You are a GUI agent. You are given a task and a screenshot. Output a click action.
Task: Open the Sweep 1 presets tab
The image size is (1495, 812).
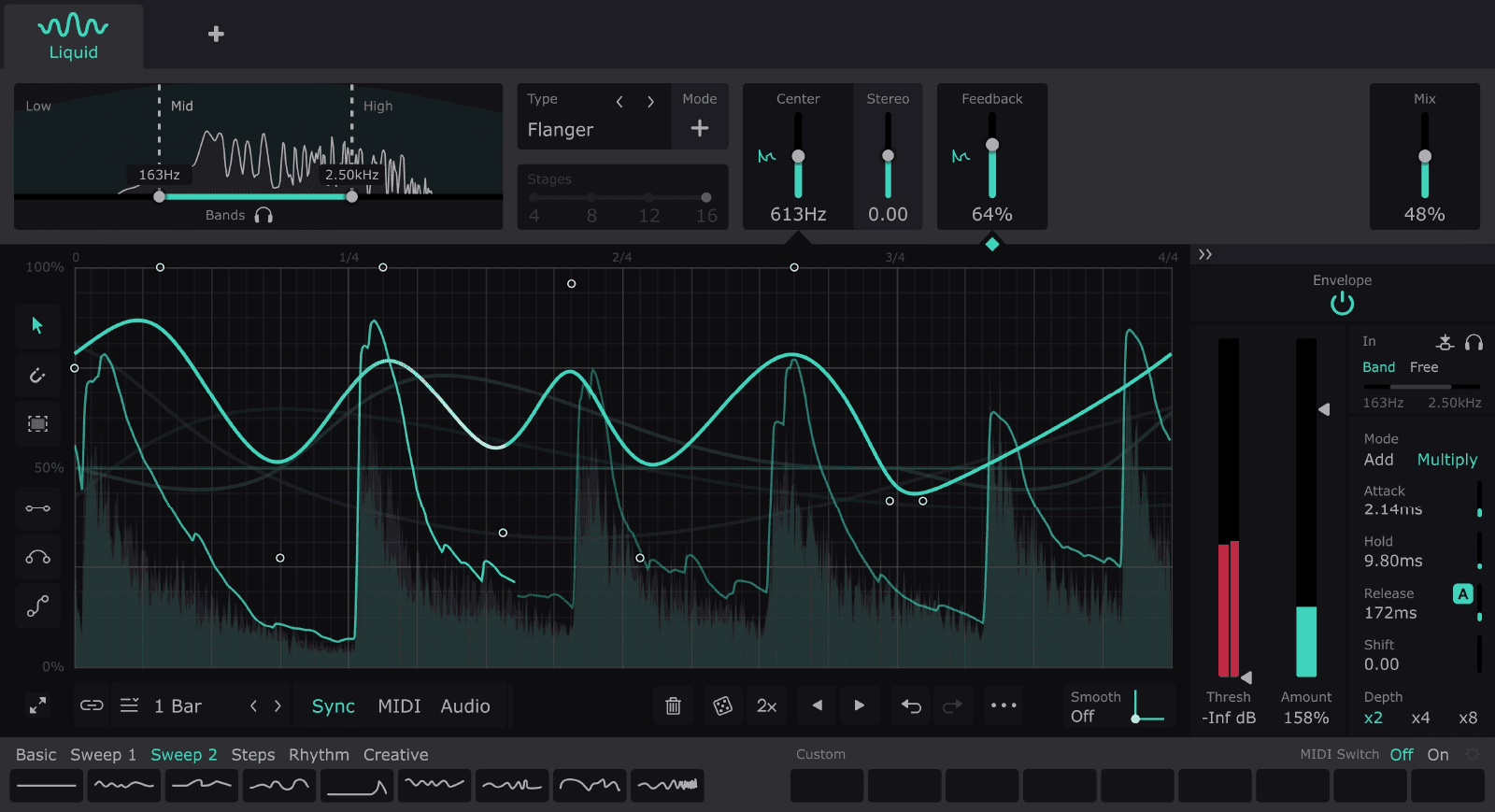103,755
